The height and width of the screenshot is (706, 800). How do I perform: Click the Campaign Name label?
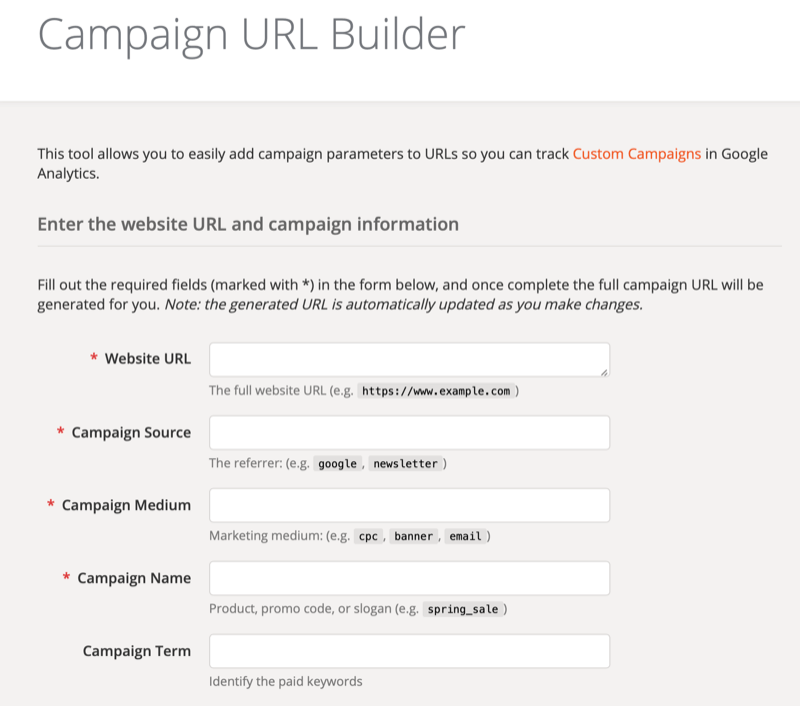pos(134,578)
